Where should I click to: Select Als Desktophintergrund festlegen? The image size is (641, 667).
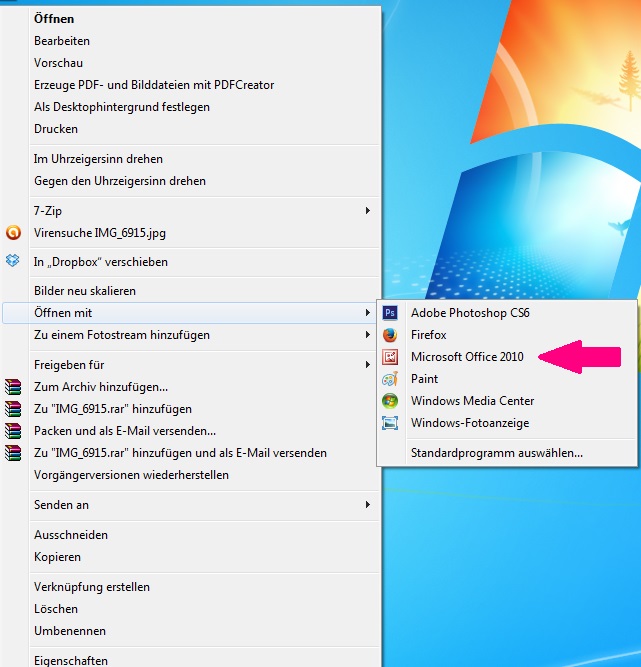pyautogui.click(x=122, y=107)
